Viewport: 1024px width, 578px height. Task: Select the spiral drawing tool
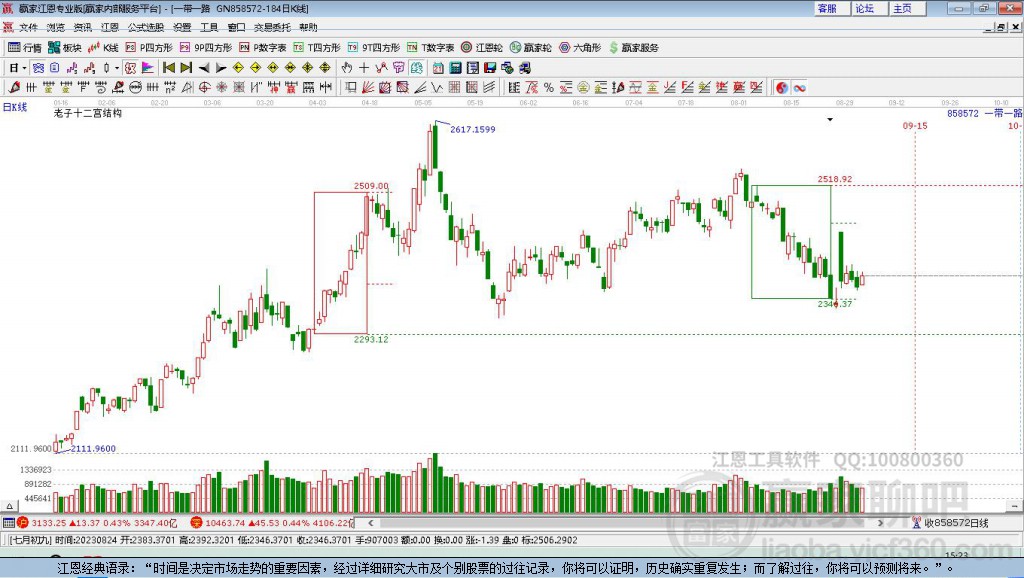coord(101,87)
